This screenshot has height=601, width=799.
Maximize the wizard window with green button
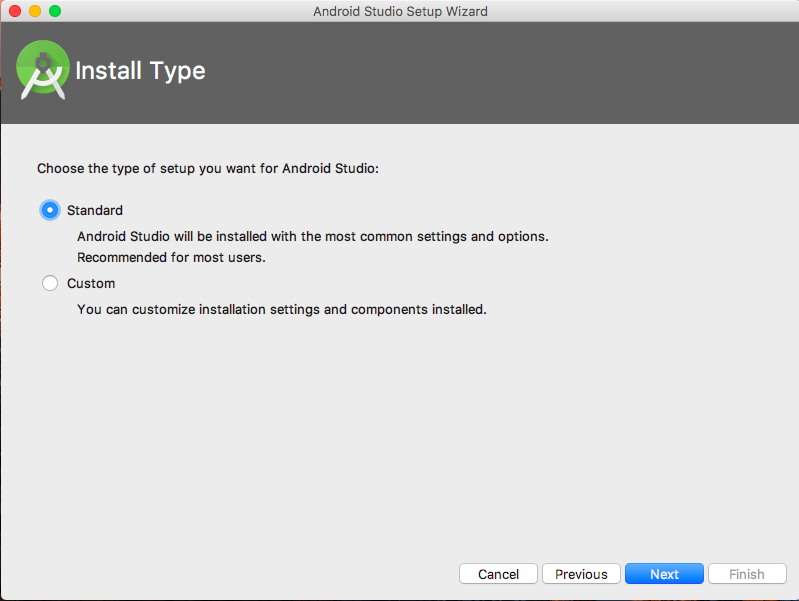[55, 11]
